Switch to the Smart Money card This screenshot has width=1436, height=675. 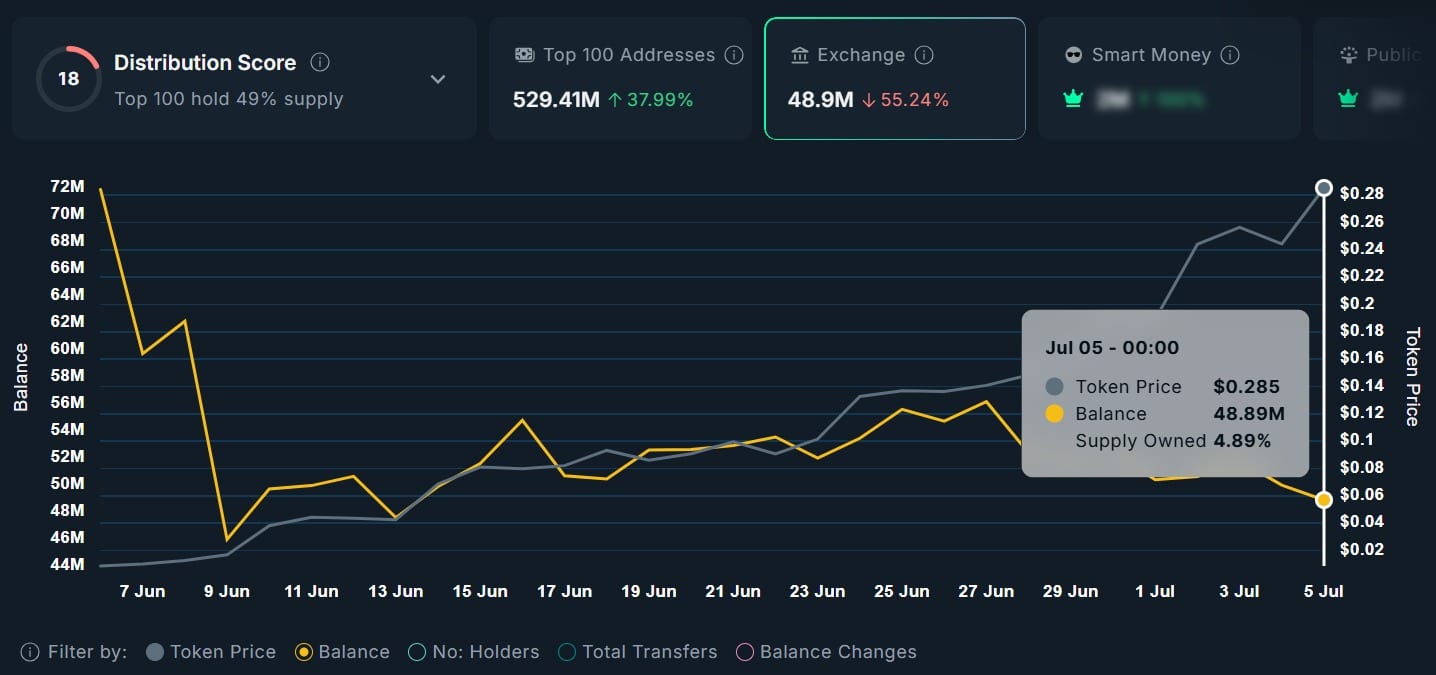click(x=1167, y=77)
